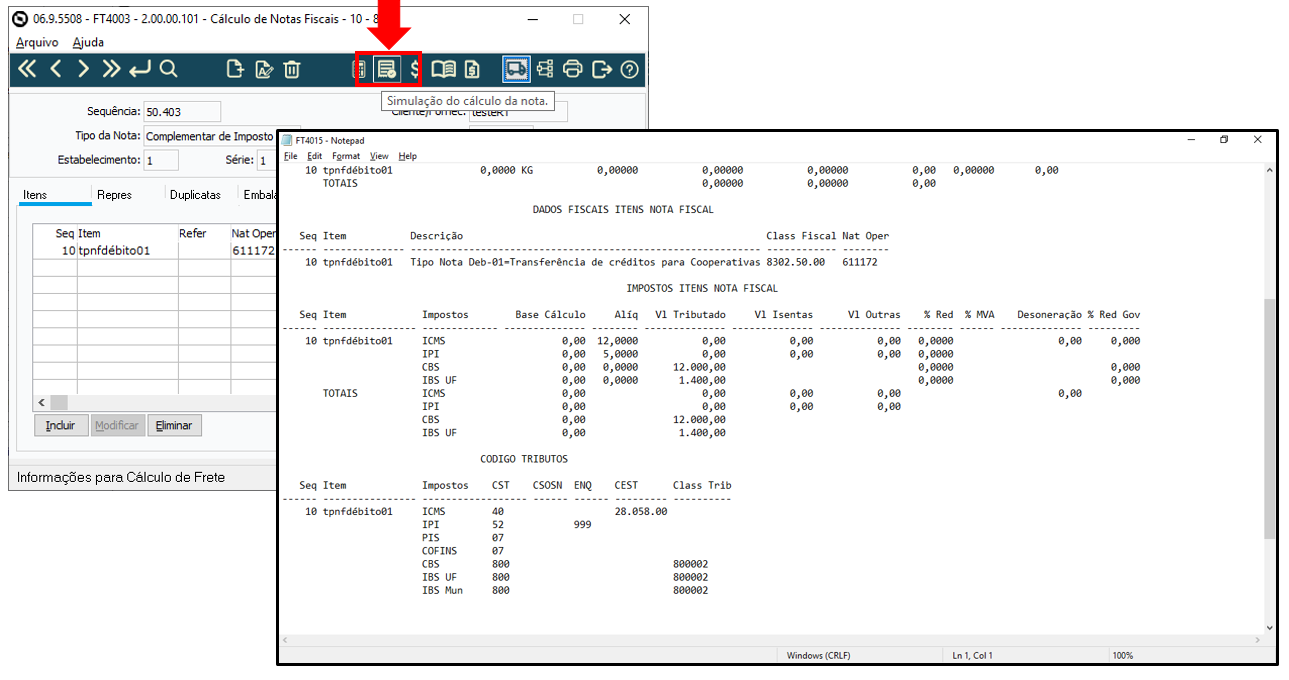
Task: Run 'Simulação do cálculo da nota' icon
Action: click(386, 69)
